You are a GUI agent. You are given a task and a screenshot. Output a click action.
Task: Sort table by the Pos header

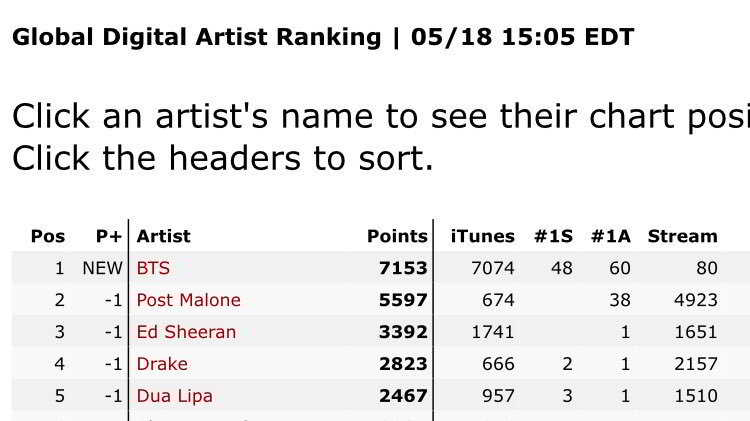coord(48,237)
